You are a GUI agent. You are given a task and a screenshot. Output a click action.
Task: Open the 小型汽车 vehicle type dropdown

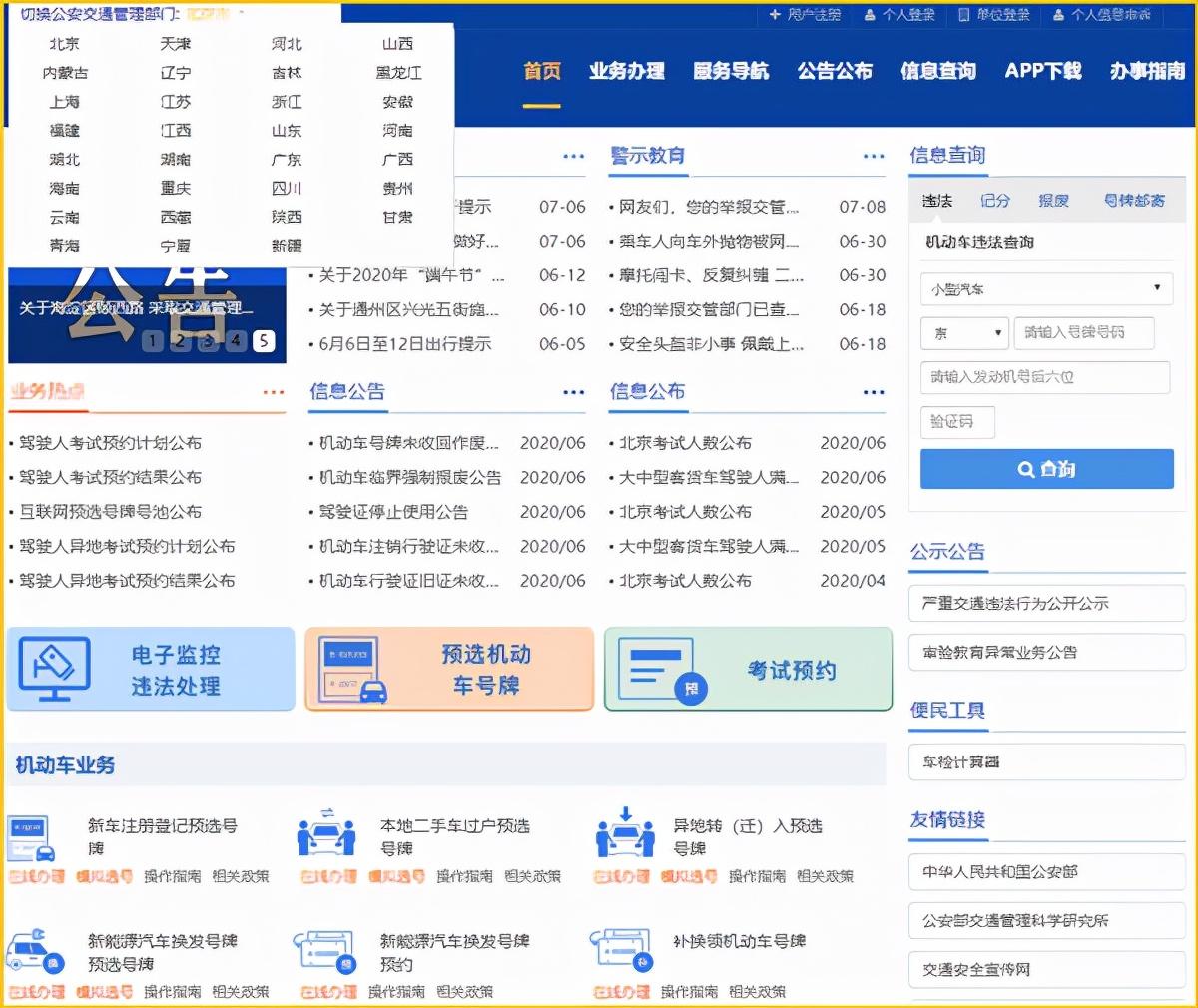[x=1045, y=288]
